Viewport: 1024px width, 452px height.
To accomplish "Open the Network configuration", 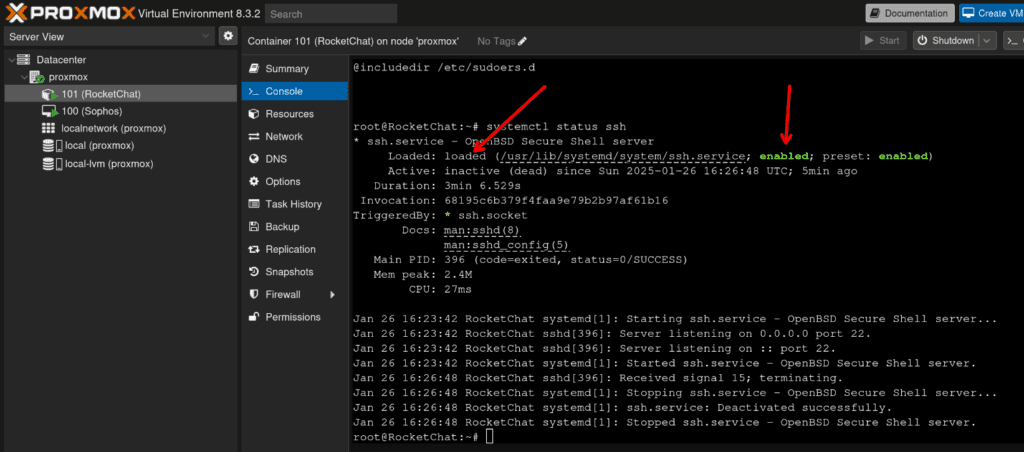I will [284, 136].
